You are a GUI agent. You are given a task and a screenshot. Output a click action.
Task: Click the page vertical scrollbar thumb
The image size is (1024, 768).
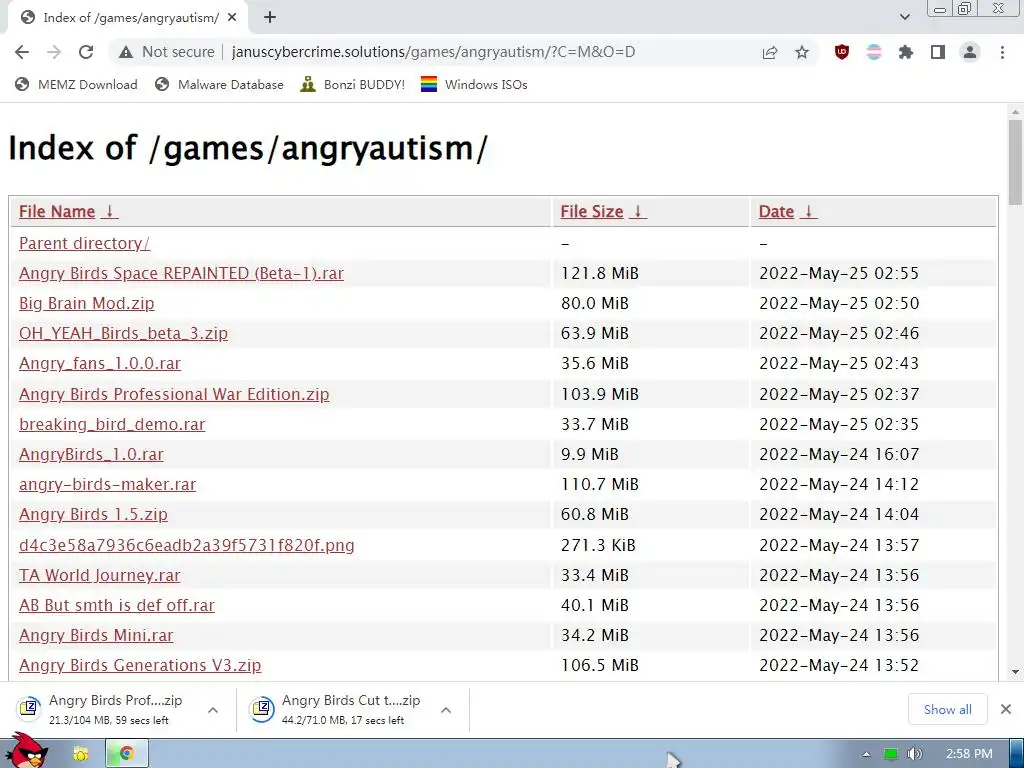[x=1015, y=162]
